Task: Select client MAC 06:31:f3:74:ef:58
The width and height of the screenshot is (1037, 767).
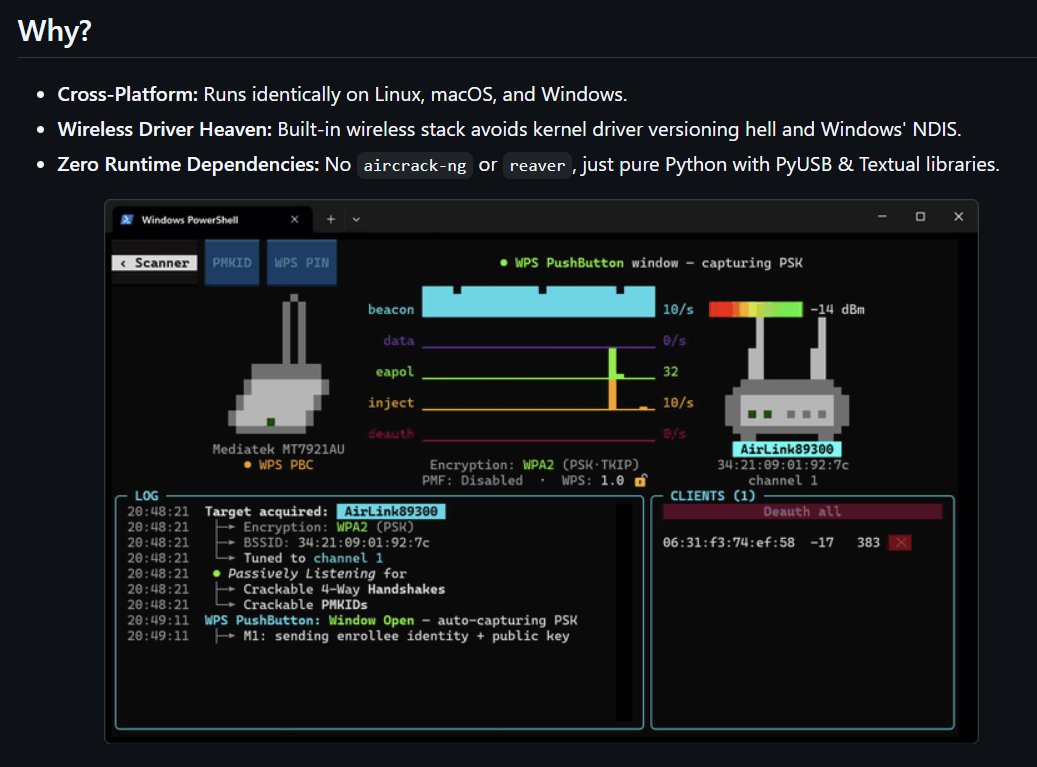Action: click(728, 543)
